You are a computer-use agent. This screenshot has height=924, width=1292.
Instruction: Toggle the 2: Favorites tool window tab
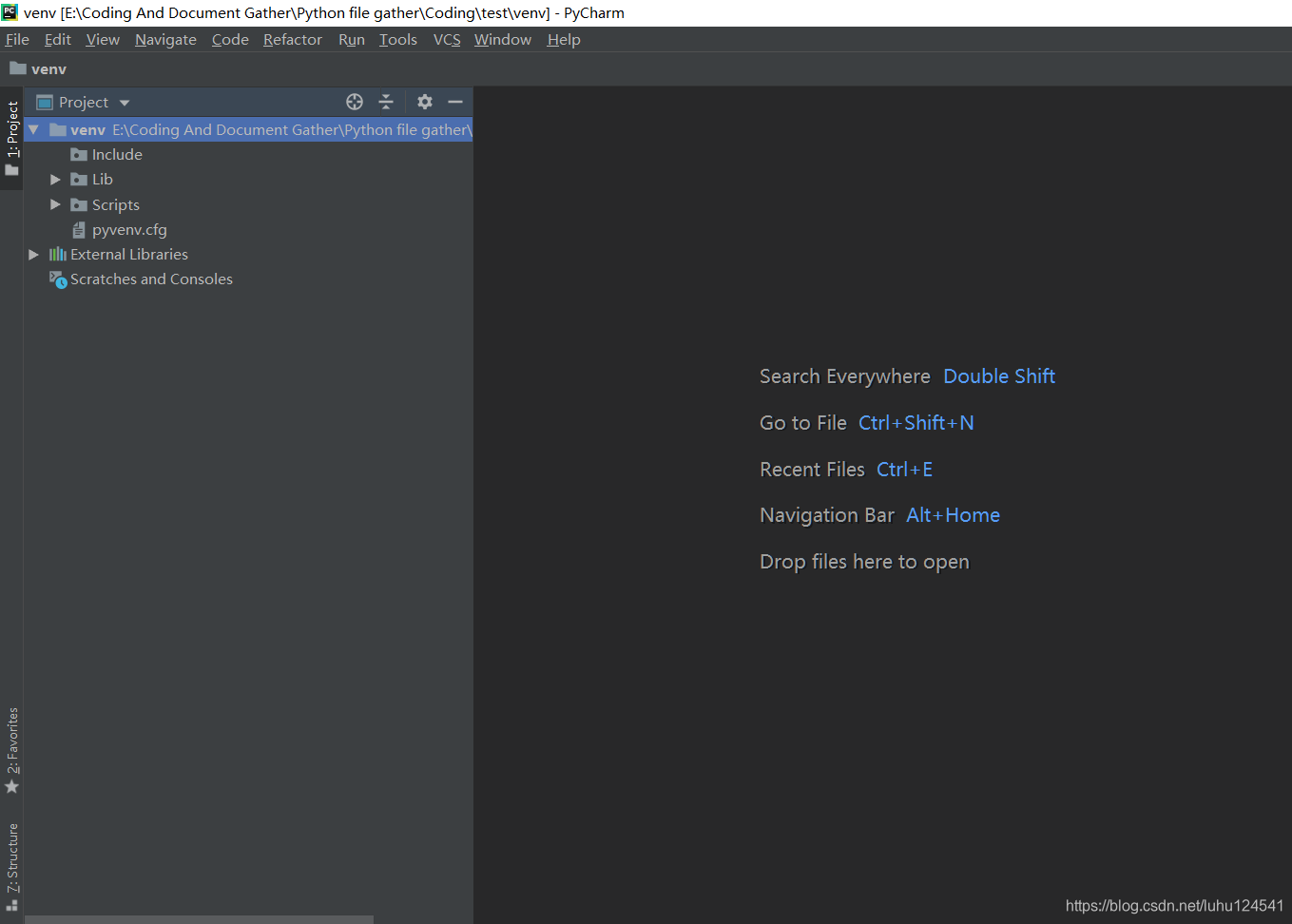[x=11, y=750]
